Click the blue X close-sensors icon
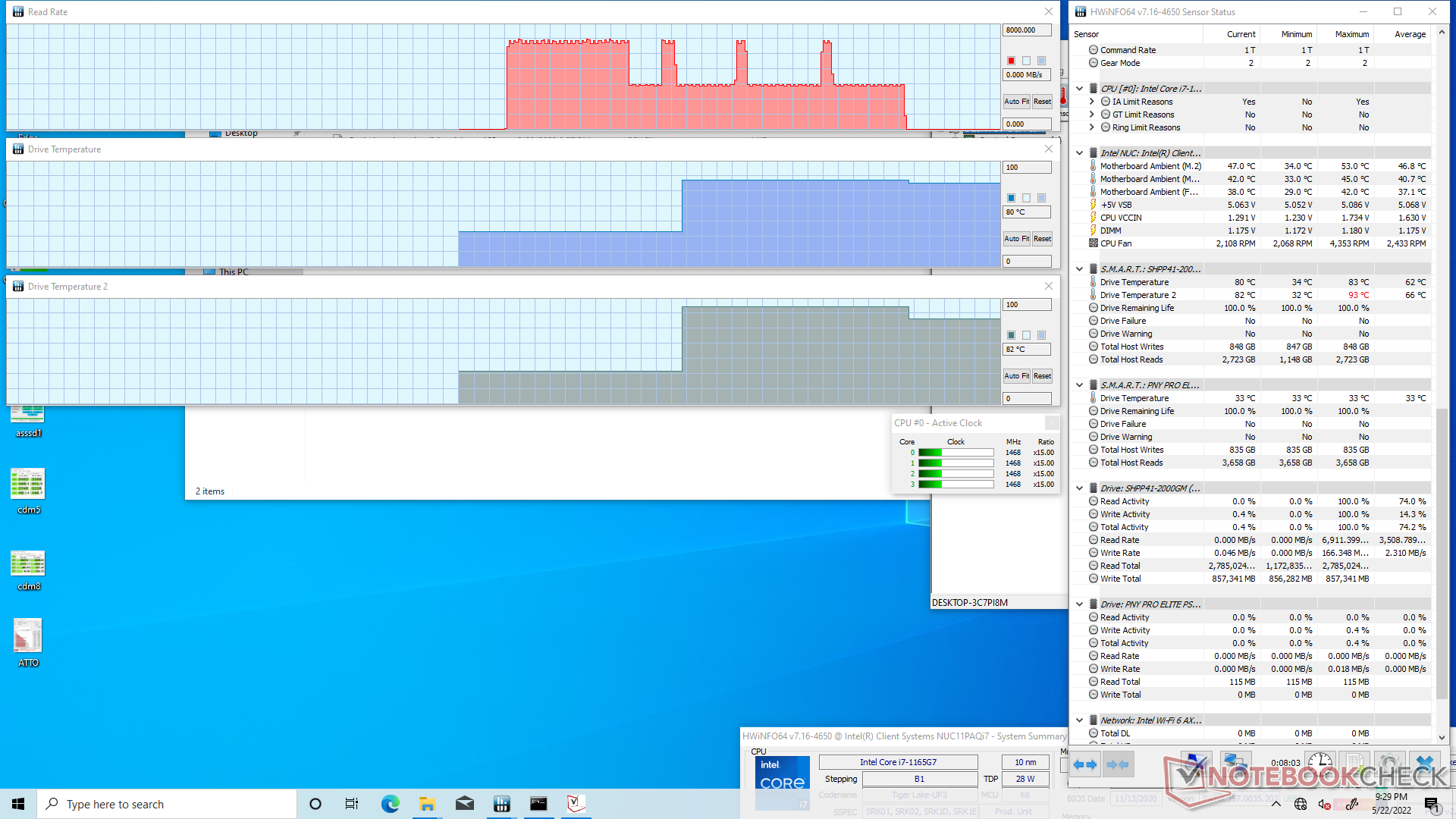The image size is (1456, 819). click(x=1424, y=763)
